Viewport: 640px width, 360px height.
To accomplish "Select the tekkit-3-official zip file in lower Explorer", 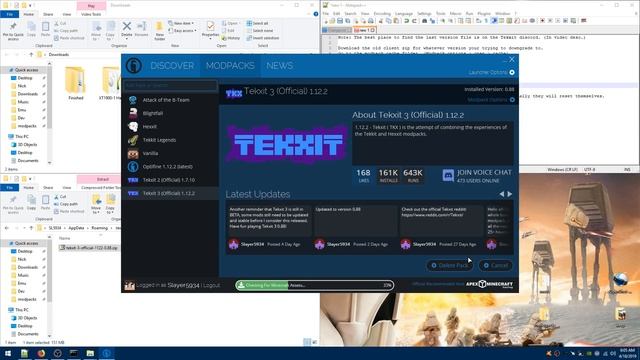I will [x=89, y=248].
